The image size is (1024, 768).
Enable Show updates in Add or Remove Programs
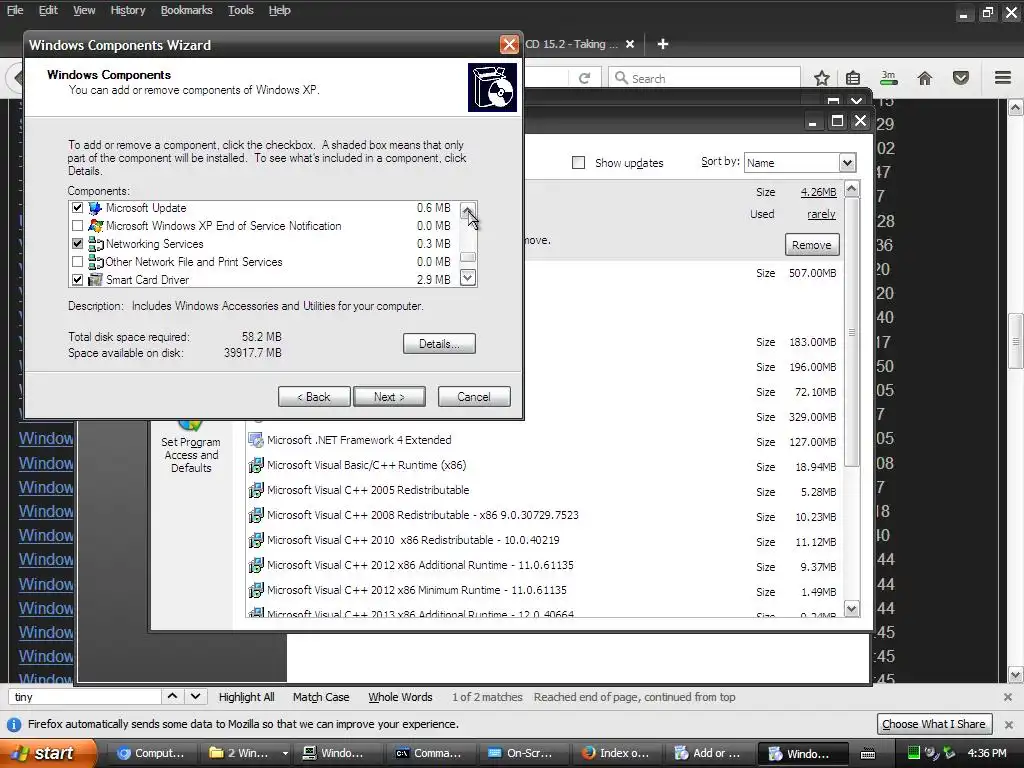tap(579, 163)
